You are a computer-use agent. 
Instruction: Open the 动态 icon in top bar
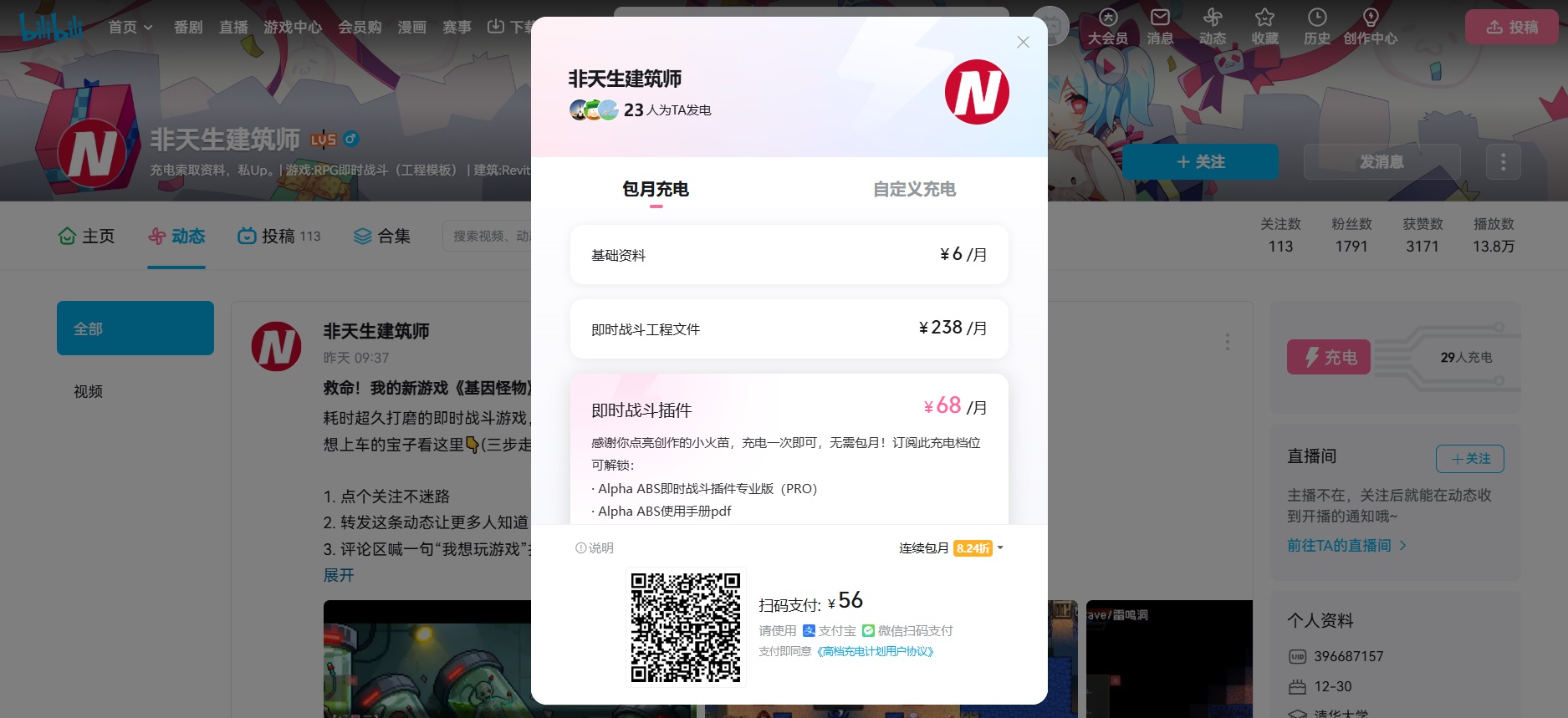tap(1213, 27)
